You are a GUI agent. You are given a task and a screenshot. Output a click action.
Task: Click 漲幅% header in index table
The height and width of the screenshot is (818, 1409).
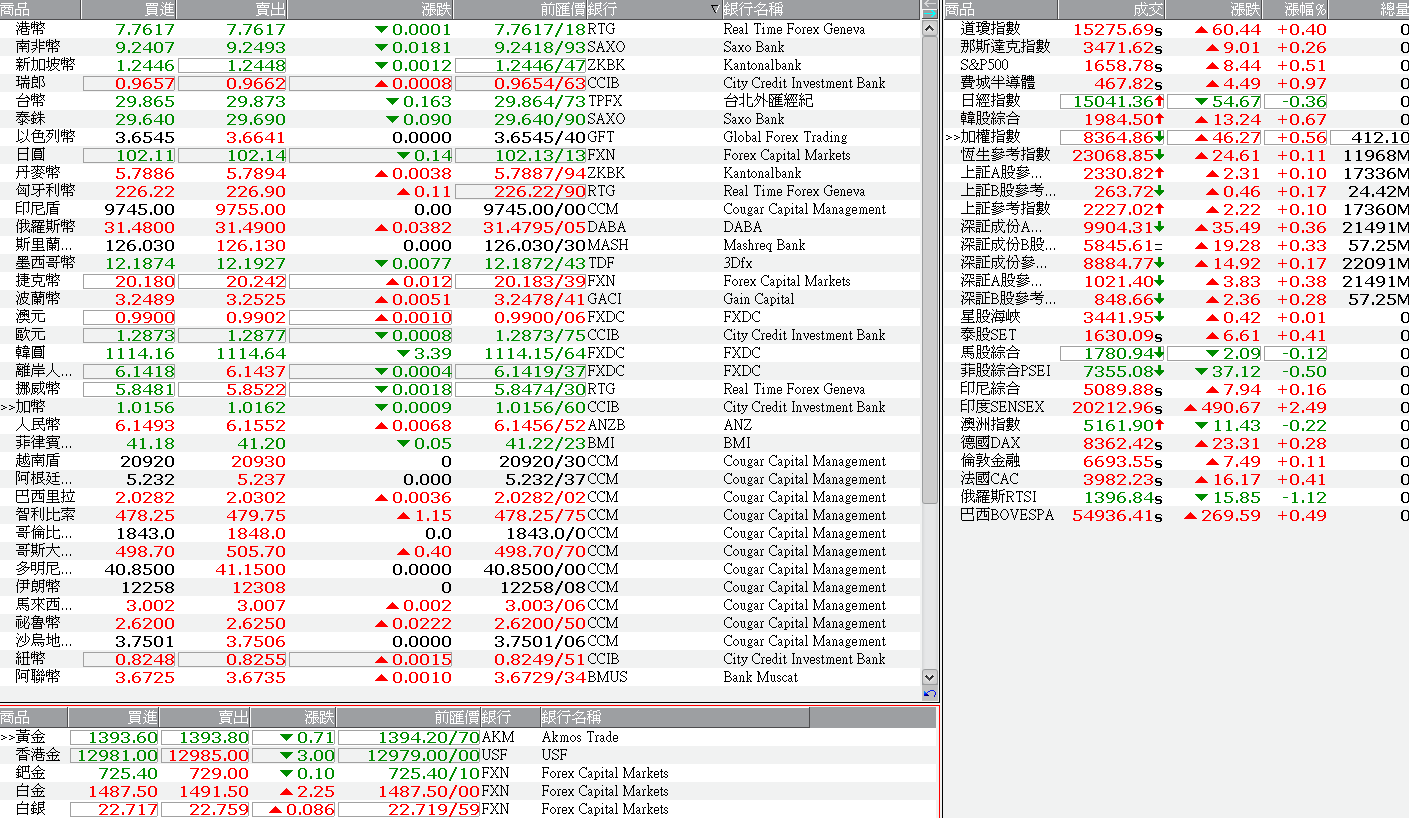pos(1296,10)
